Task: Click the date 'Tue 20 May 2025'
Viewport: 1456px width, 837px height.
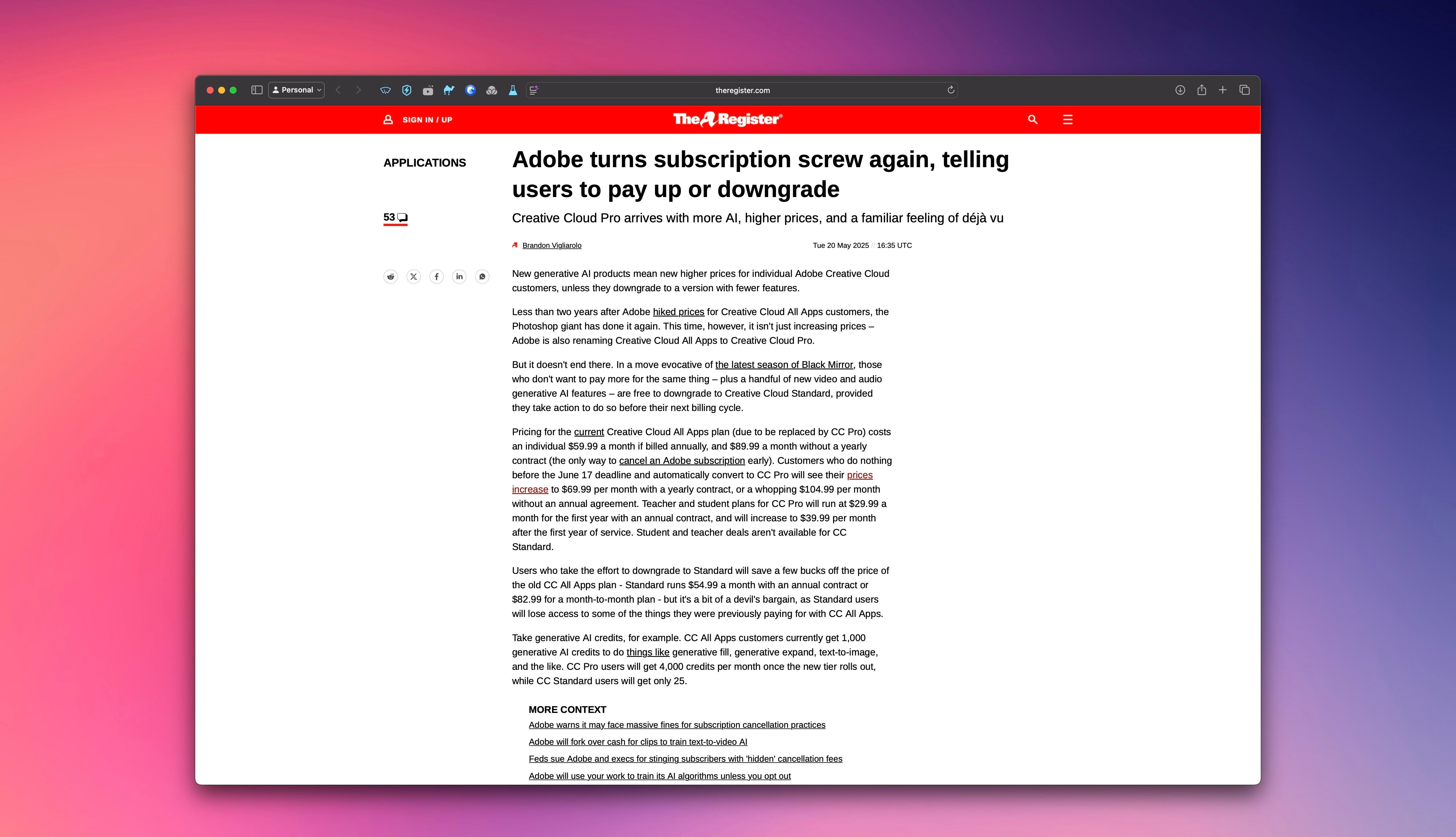Action: click(840, 246)
